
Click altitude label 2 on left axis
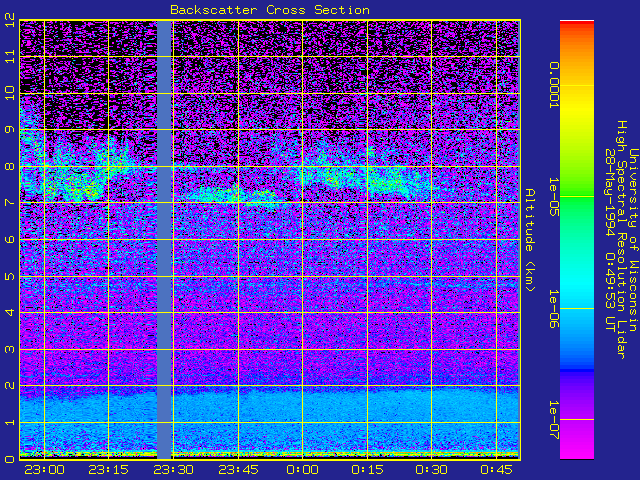point(10,385)
